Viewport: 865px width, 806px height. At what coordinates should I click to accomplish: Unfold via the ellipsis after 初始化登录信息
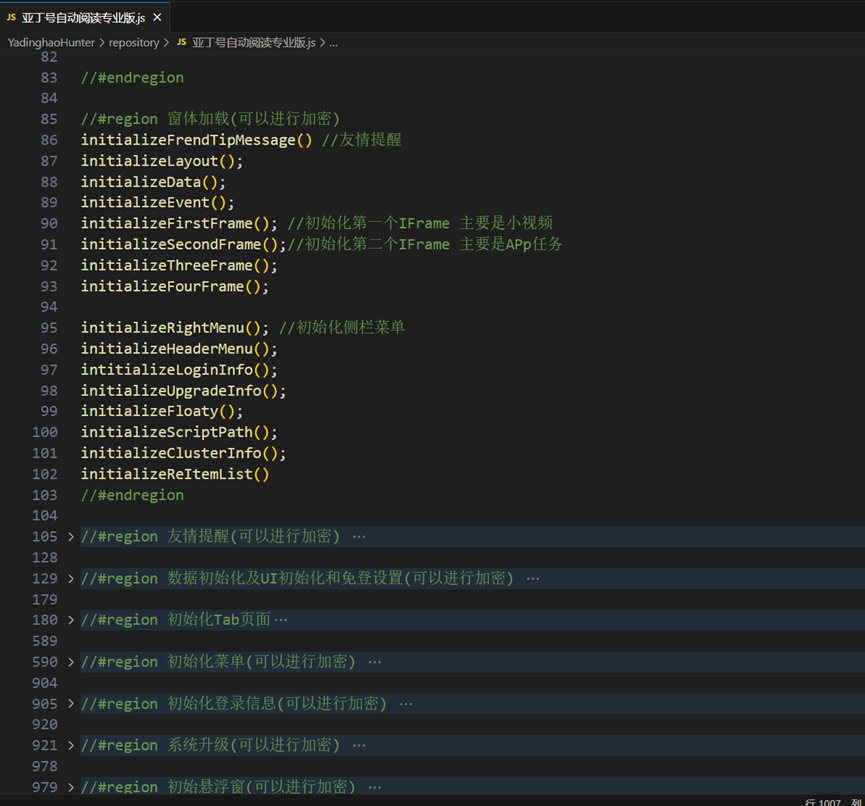pos(406,704)
